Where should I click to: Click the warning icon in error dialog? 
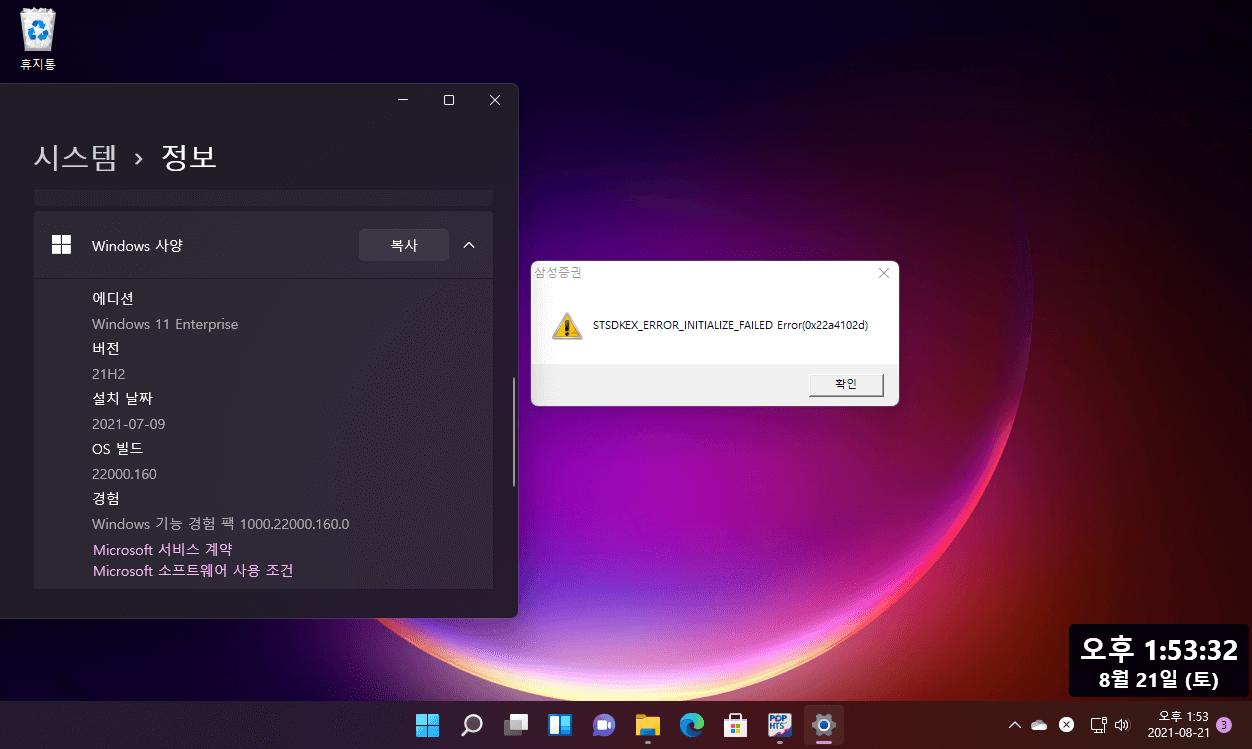567,325
